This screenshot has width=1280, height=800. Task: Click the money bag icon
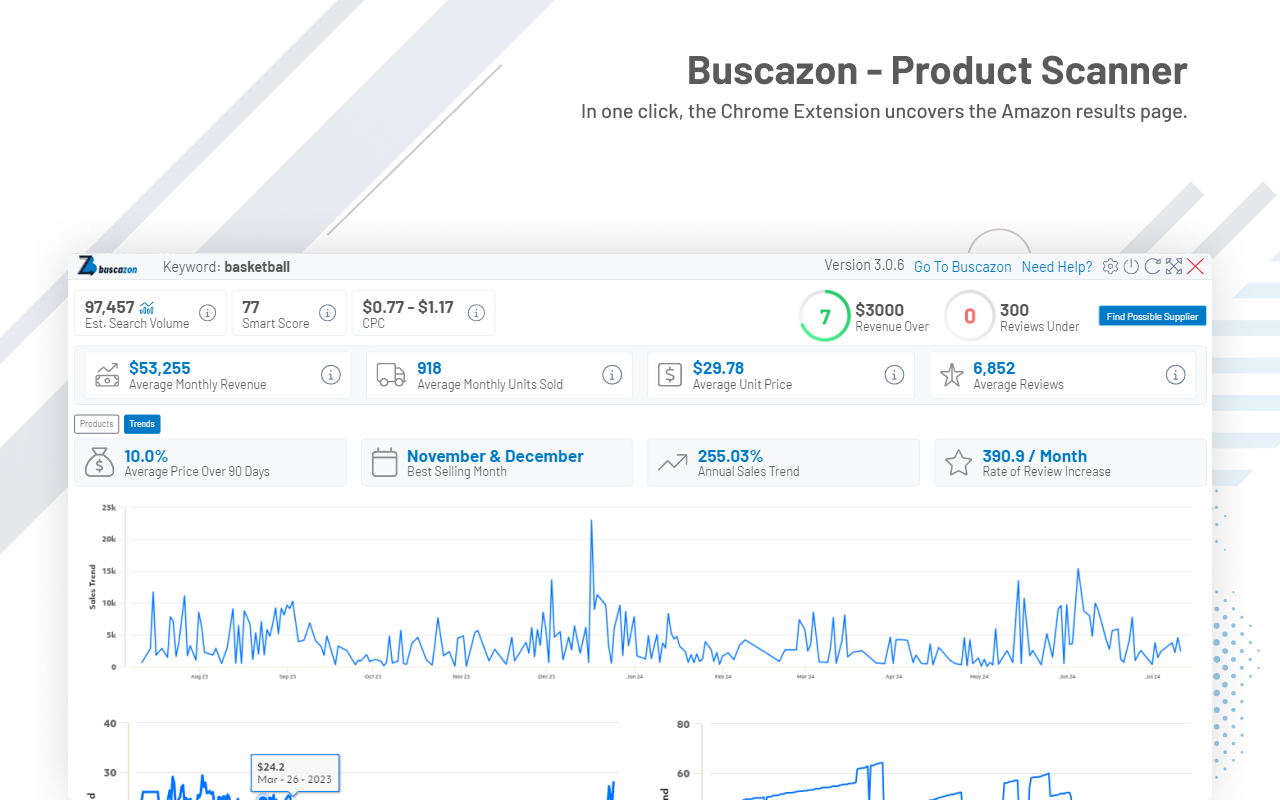tap(99, 462)
